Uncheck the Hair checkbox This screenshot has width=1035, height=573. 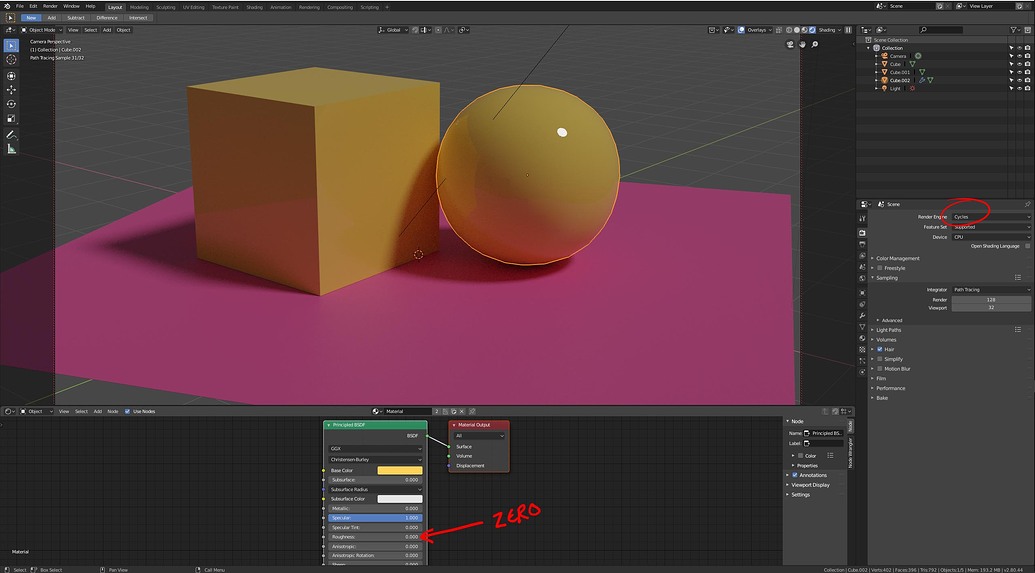pyautogui.click(x=880, y=349)
